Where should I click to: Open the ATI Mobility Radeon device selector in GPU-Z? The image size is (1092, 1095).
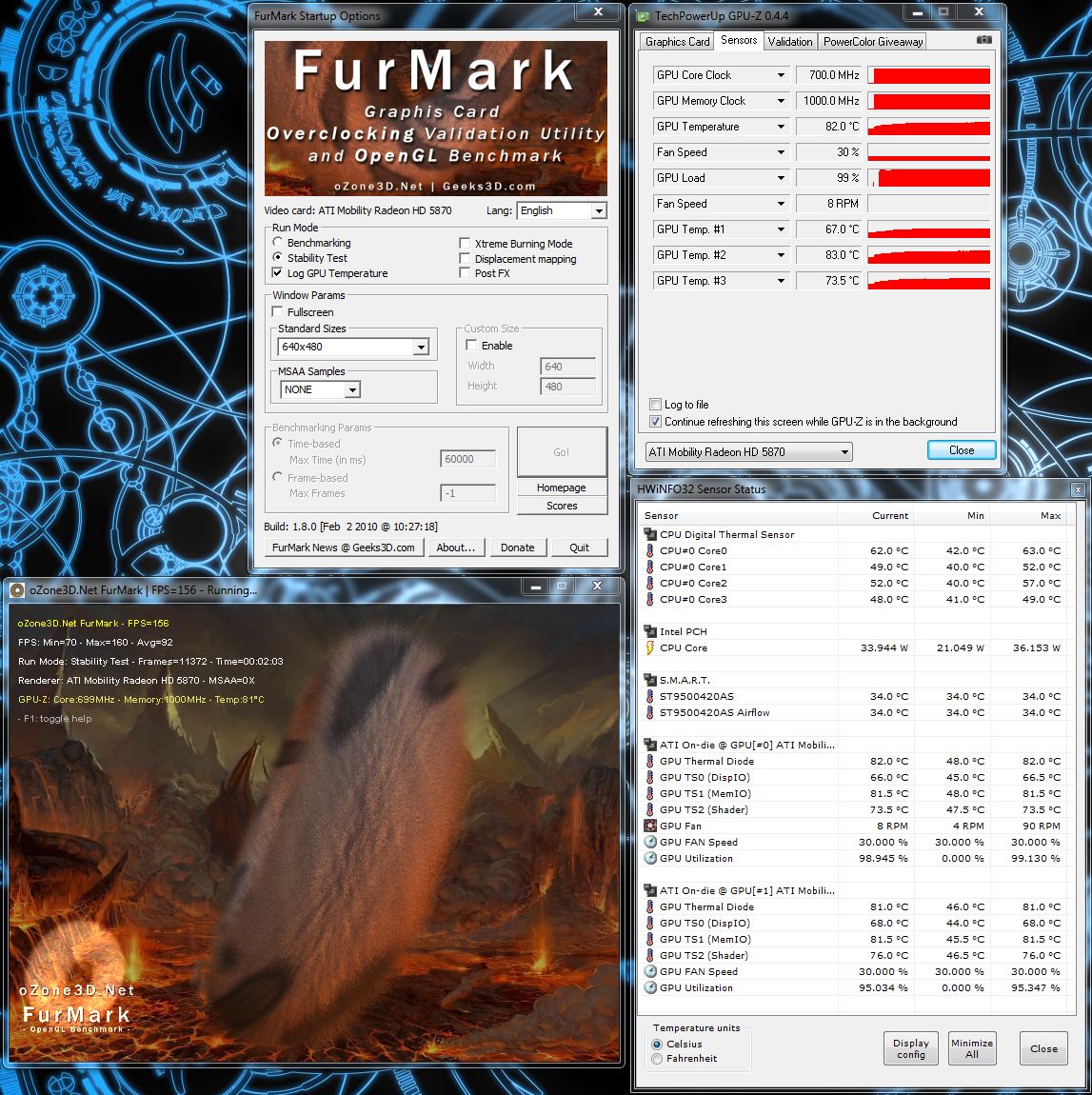point(749,452)
